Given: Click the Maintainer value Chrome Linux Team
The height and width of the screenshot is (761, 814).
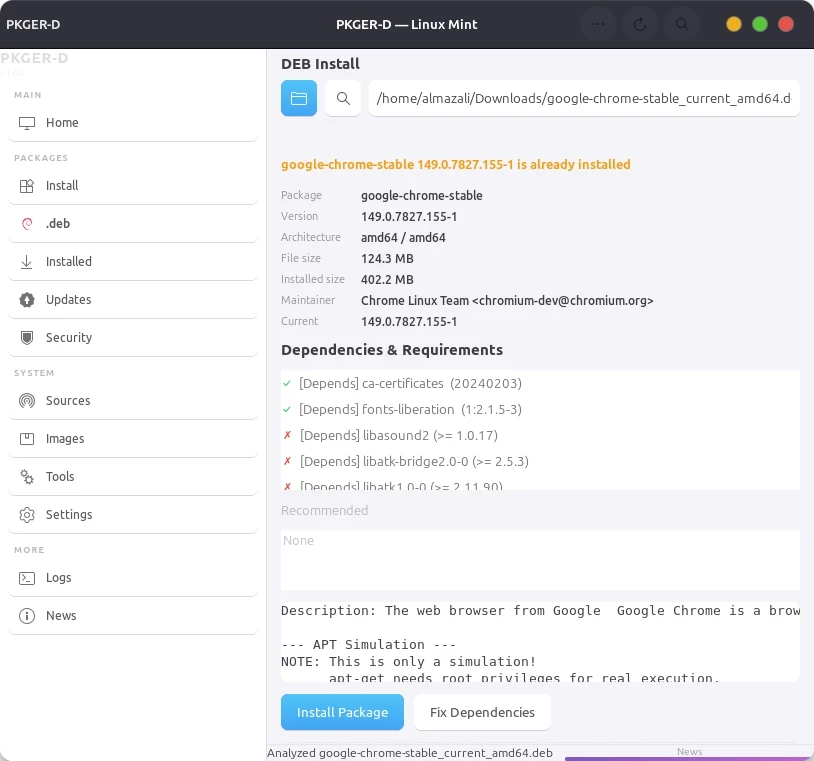Looking at the screenshot, I should (x=507, y=301).
